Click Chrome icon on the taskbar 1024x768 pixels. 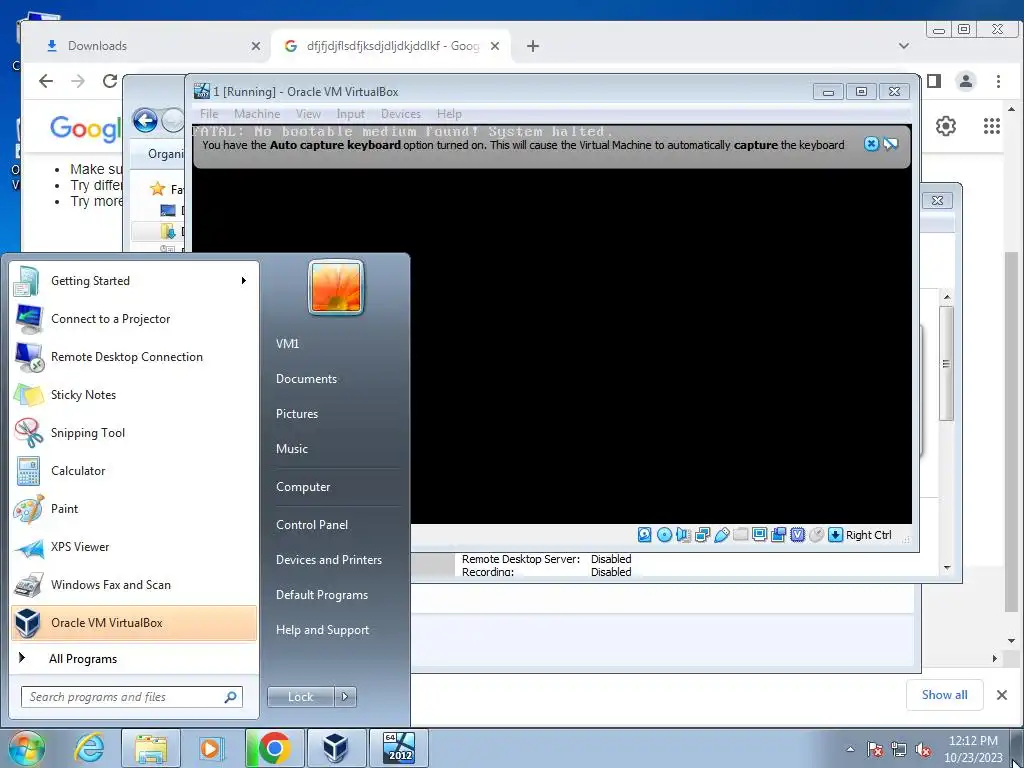click(274, 748)
